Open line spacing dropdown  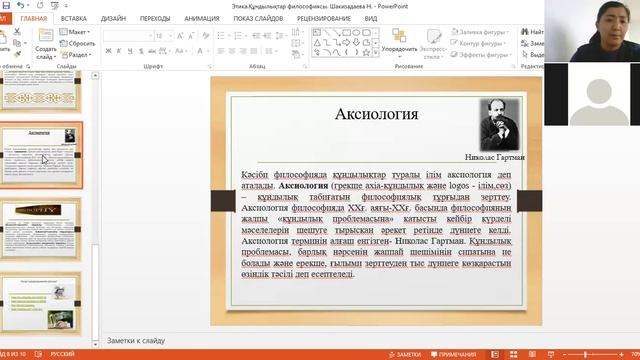[x=281, y=36]
